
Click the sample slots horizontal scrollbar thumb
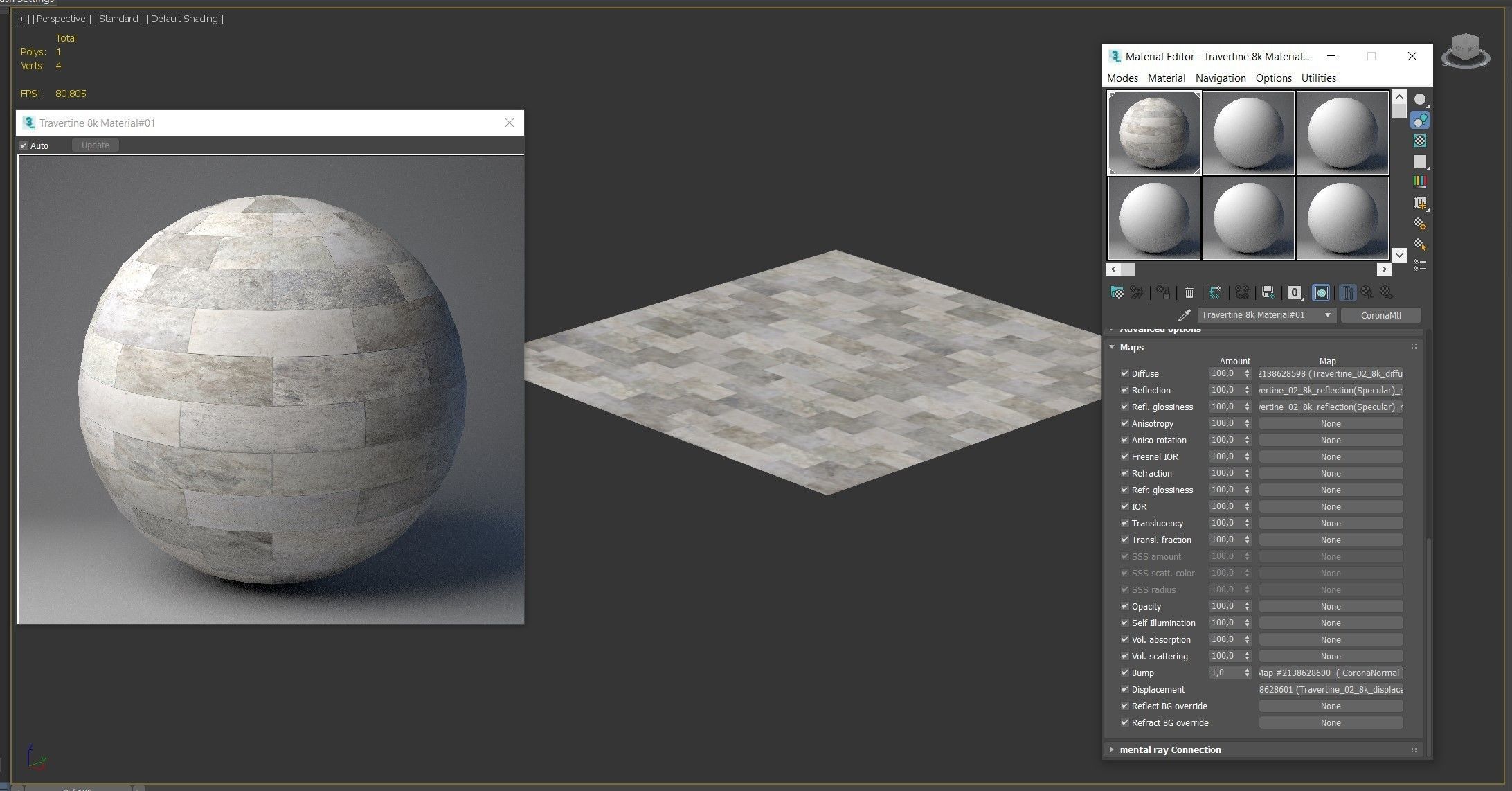click(1128, 269)
